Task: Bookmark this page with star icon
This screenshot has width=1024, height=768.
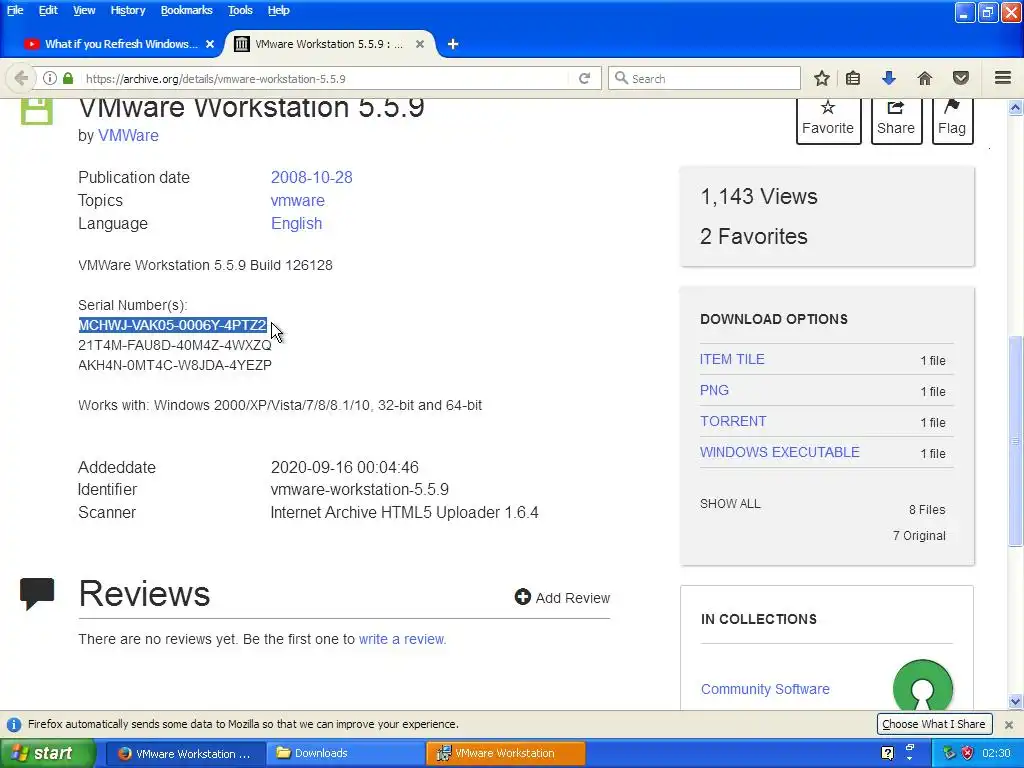Action: pyautogui.click(x=822, y=78)
